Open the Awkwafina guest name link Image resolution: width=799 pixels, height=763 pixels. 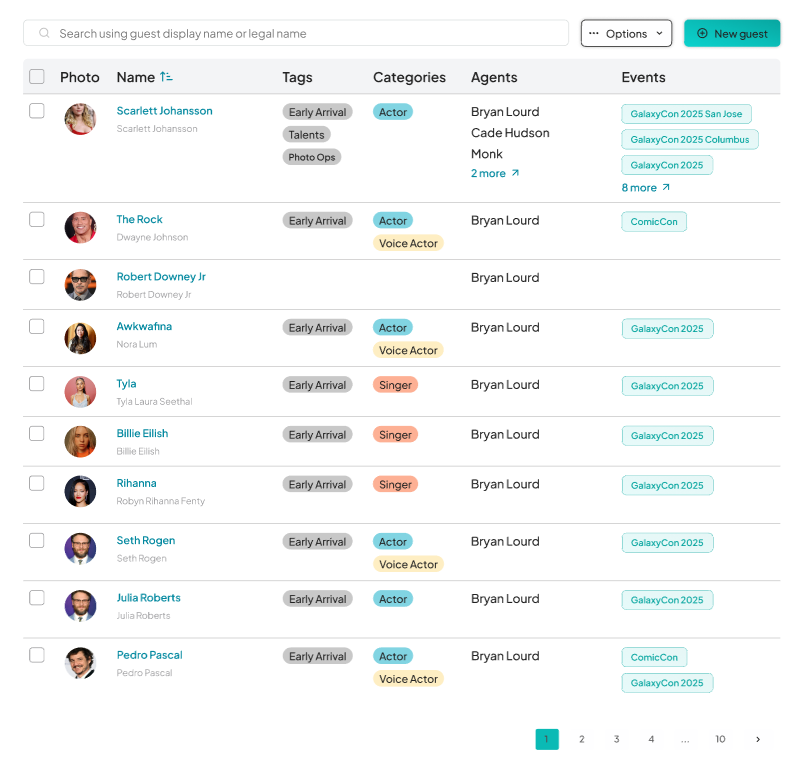(x=144, y=326)
